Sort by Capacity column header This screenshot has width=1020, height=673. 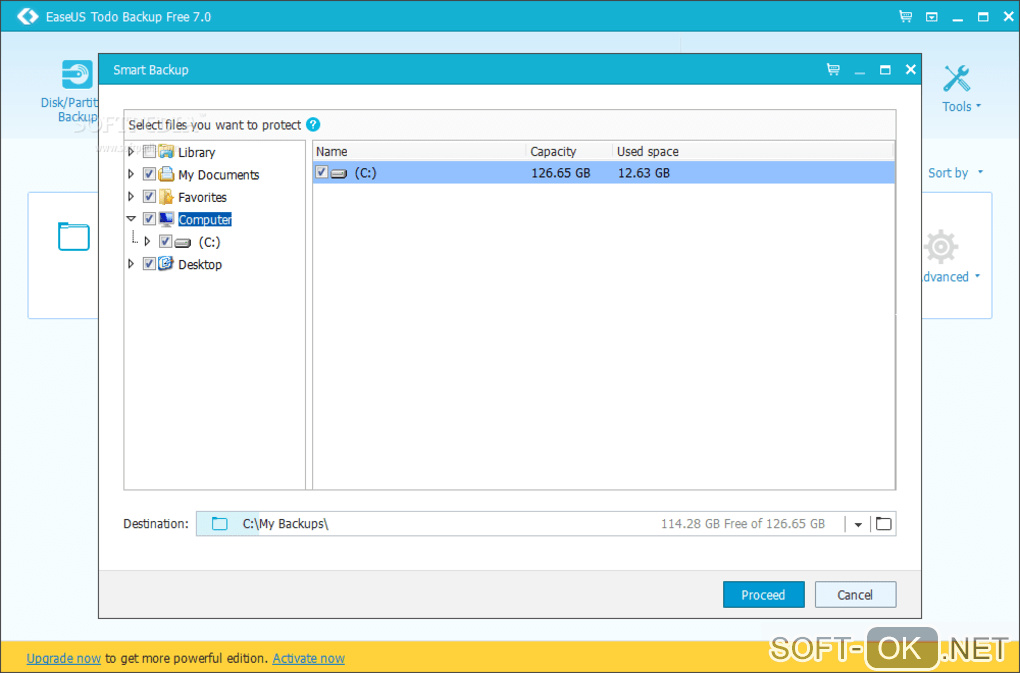point(569,152)
